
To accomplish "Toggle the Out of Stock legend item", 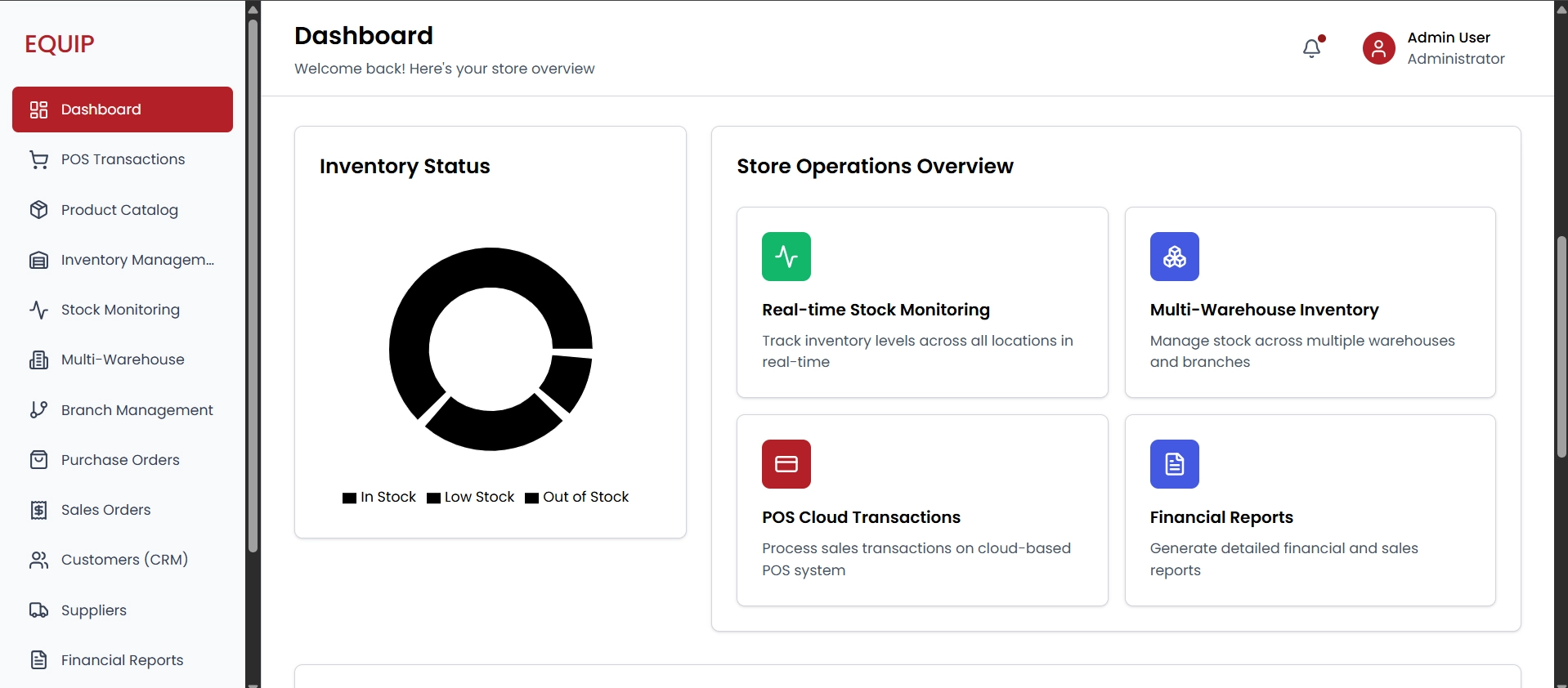I will click(x=577, y=498).
